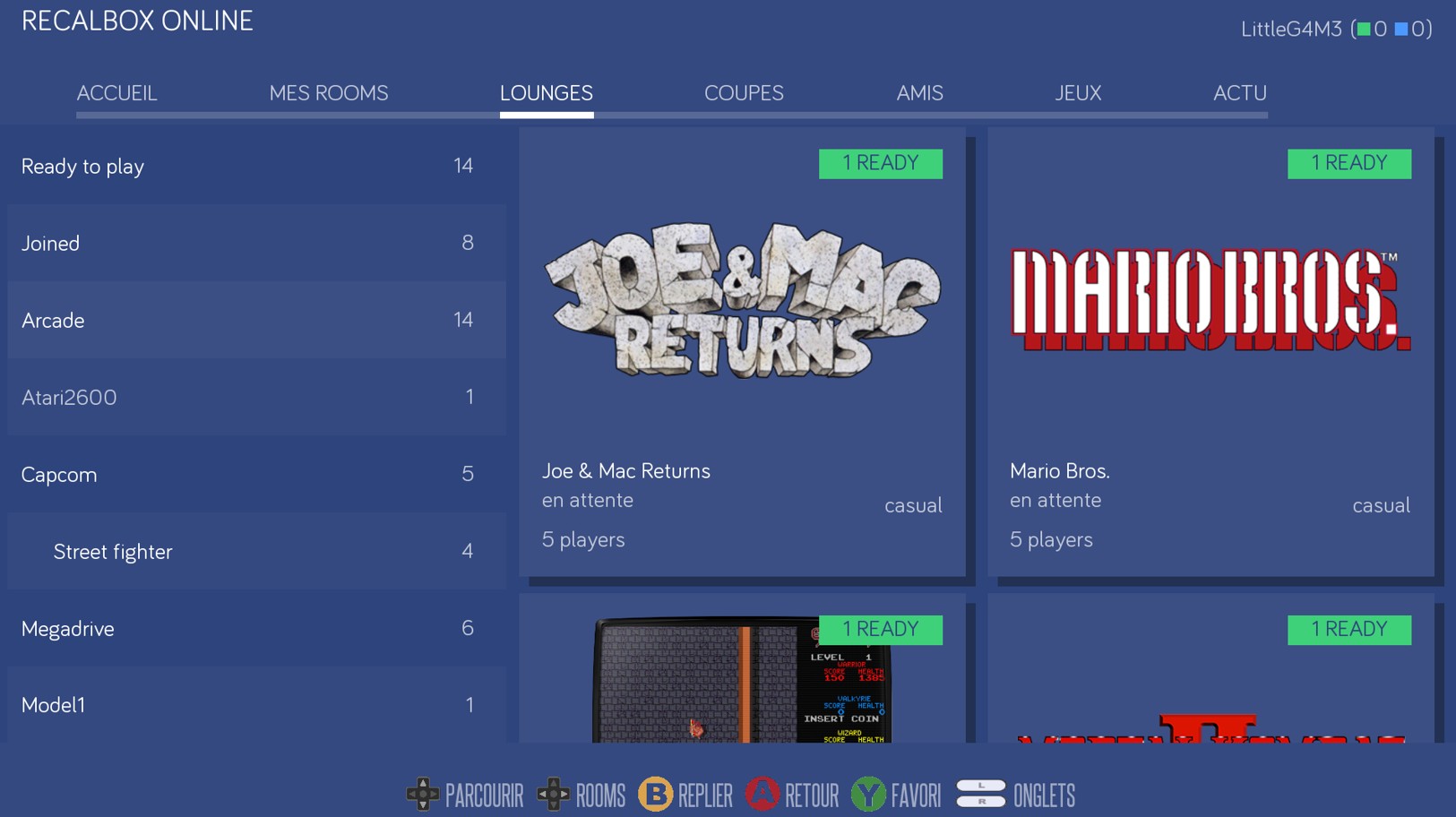Open the ACCUEIL tab
1456x817 pixels.
(x=116, y=93)
